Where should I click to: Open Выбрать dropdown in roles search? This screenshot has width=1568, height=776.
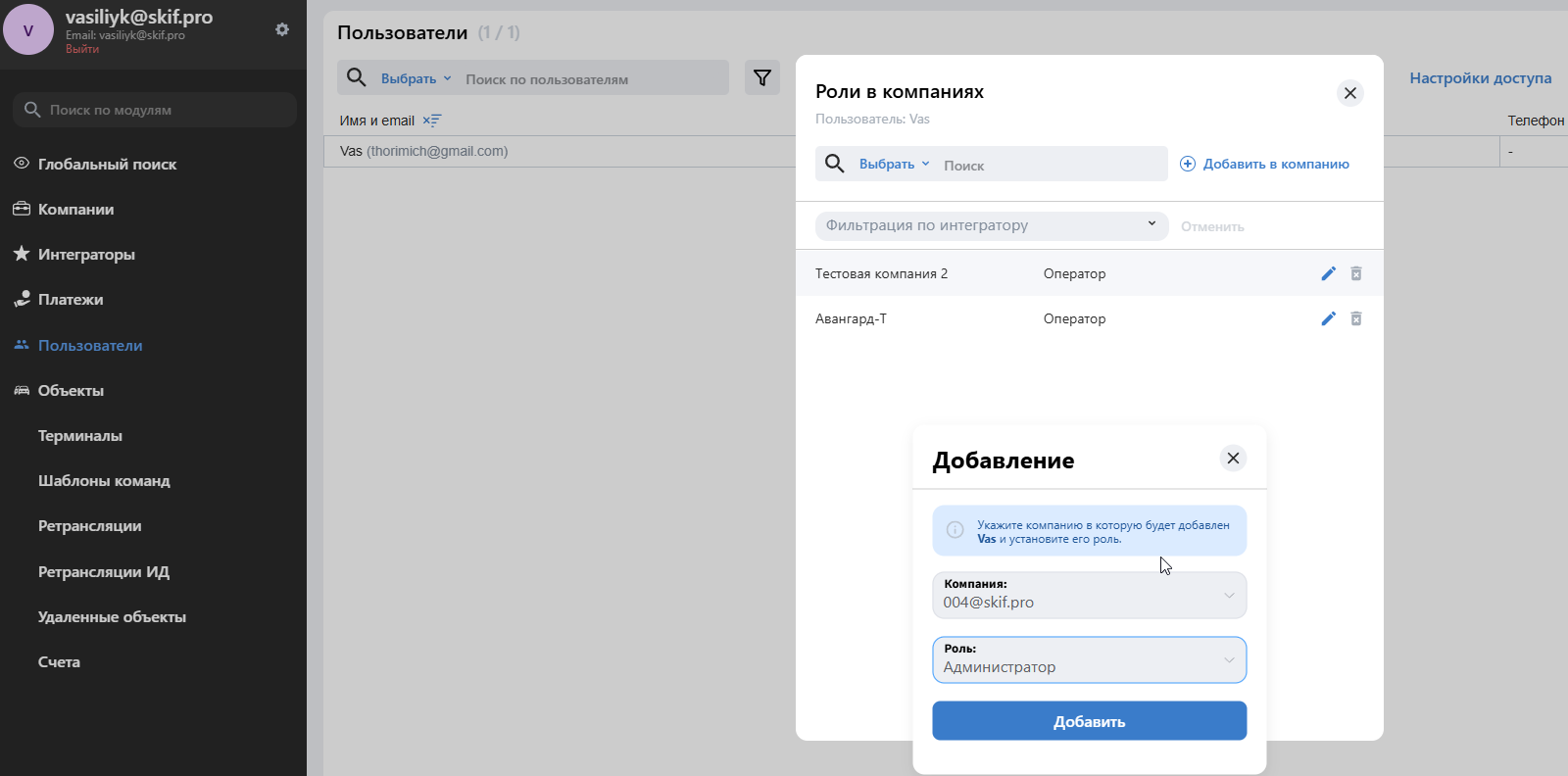893,165
